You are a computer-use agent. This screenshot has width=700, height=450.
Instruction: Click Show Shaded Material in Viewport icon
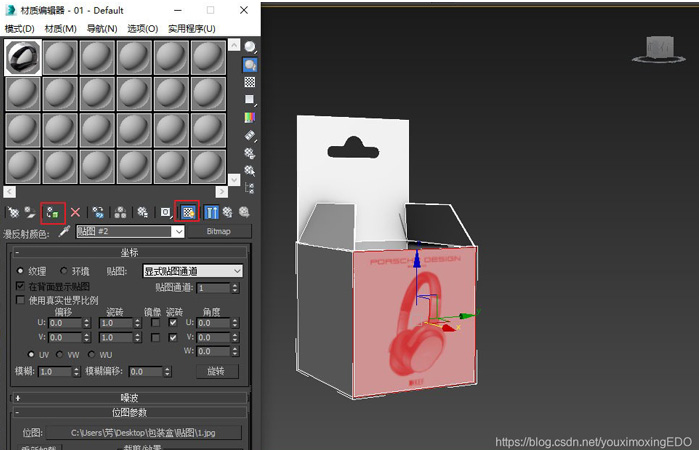click(187, 212)
